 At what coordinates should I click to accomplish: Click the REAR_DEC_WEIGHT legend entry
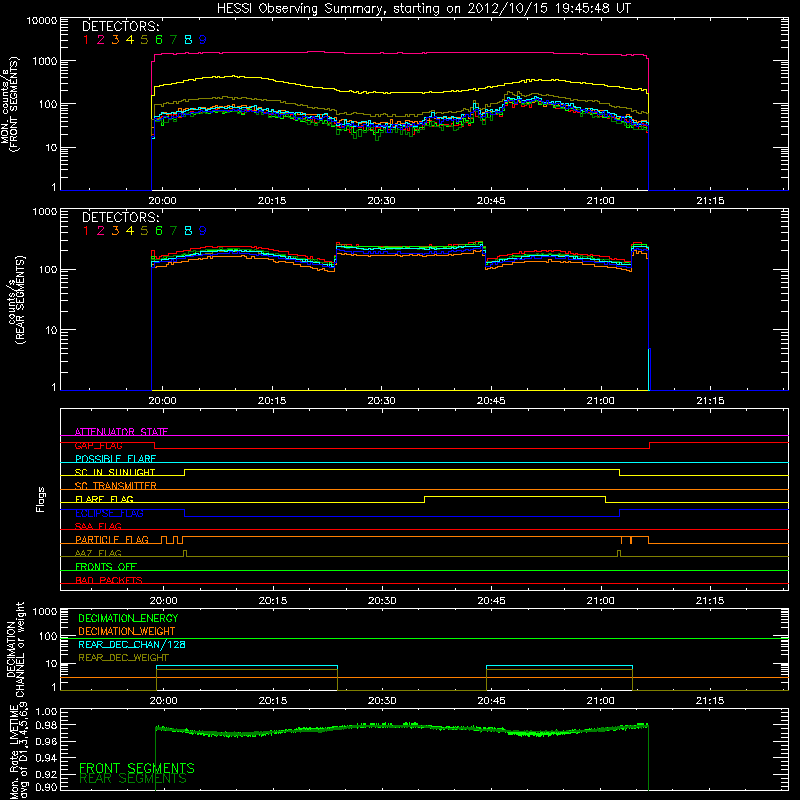pos(123,658)
